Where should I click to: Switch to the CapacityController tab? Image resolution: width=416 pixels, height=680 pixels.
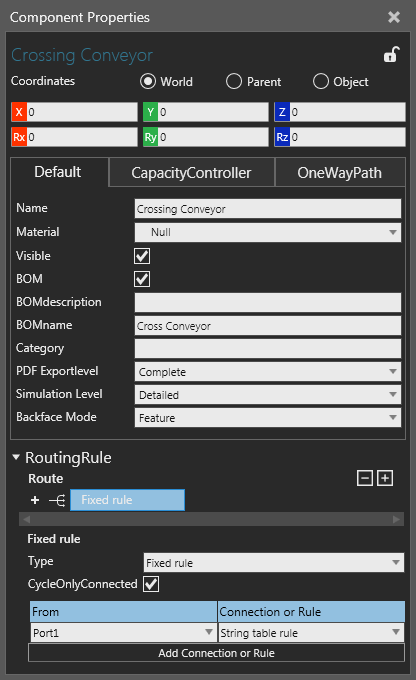point(191,173)
